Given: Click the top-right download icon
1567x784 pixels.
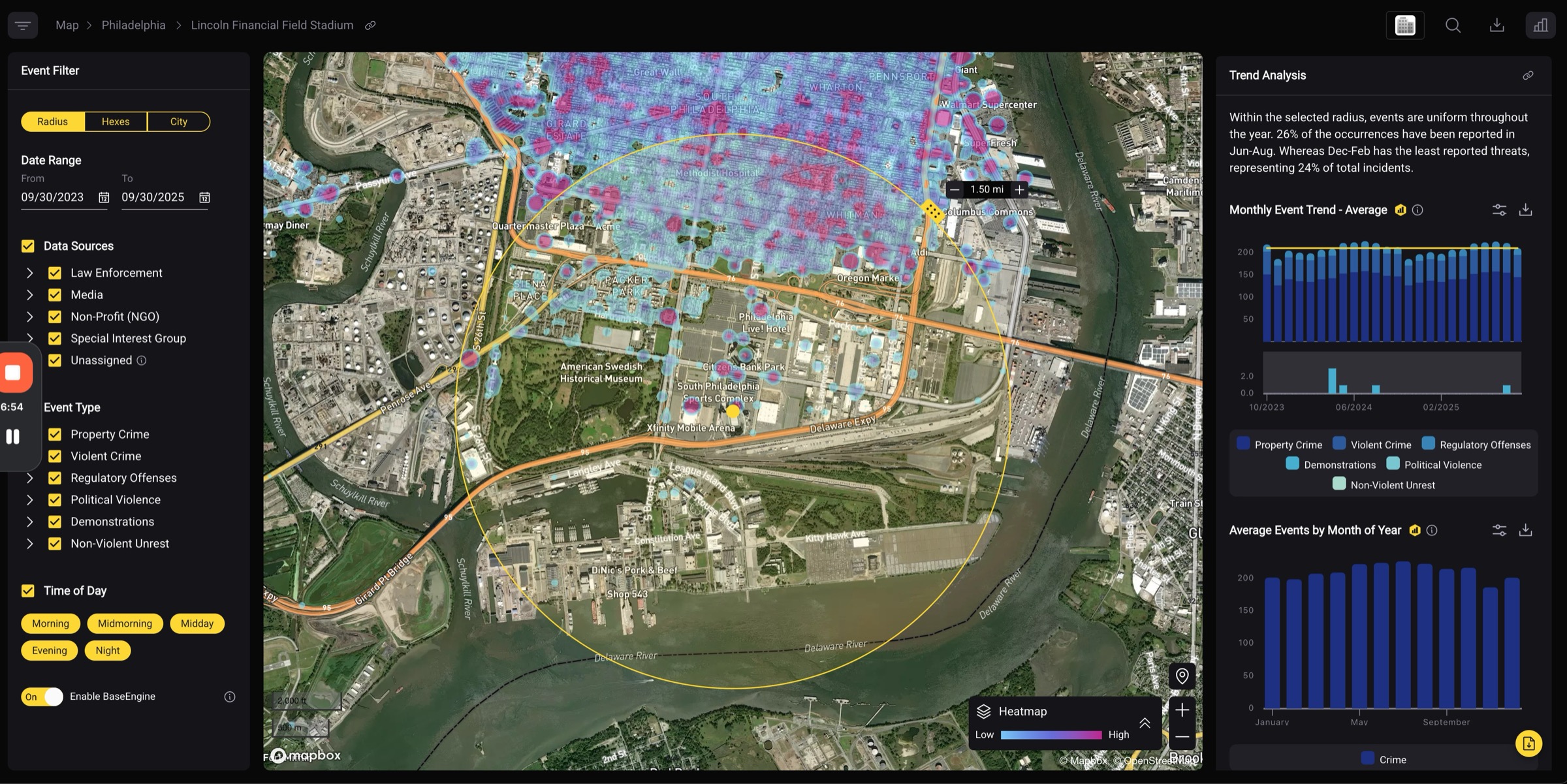Looking at the screenshot, I should [1496, 25].
